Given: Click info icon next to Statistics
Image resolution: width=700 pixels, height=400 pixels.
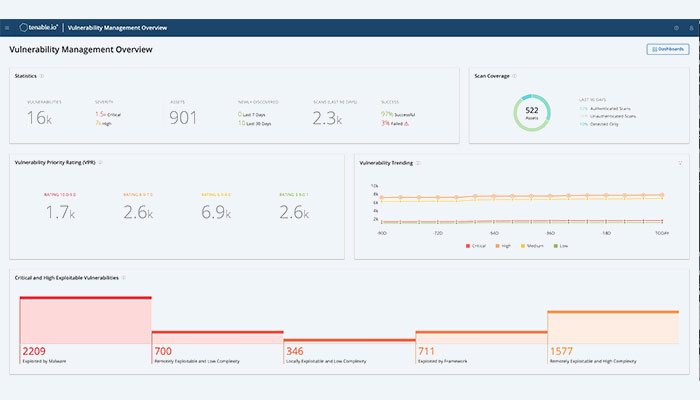Looking at the screenshot, I should pos(41,75).
